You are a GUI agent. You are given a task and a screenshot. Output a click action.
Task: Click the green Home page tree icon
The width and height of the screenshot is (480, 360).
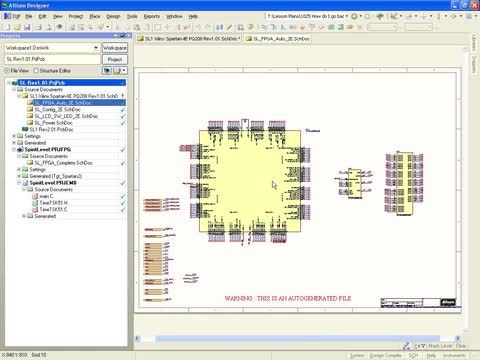coord(380,16)
